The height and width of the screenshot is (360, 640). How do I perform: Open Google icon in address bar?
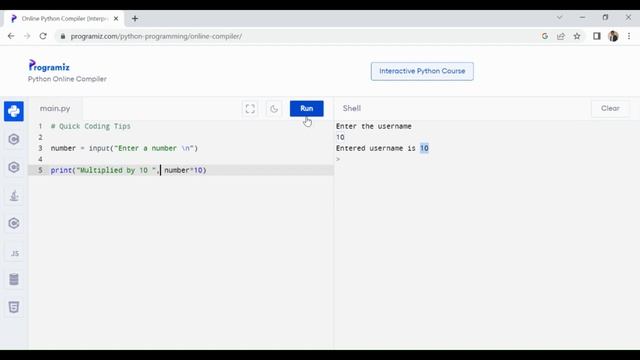click(x=545, y=36)
